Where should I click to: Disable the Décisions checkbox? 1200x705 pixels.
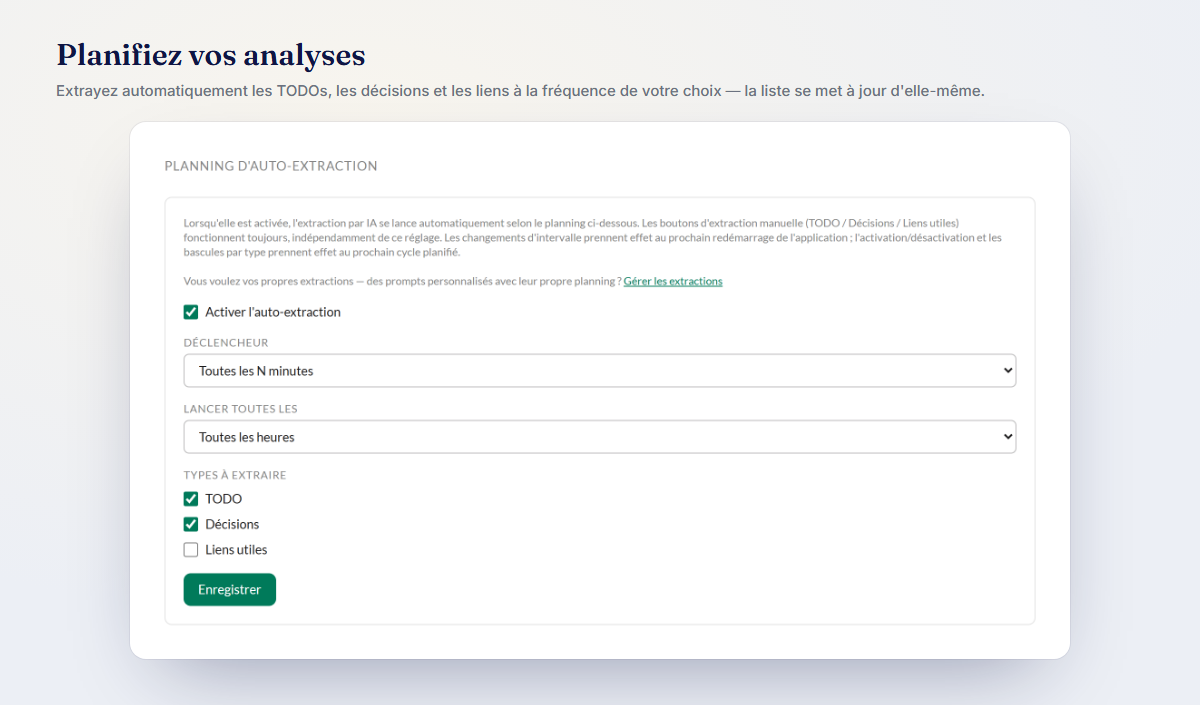pos(191,524)
